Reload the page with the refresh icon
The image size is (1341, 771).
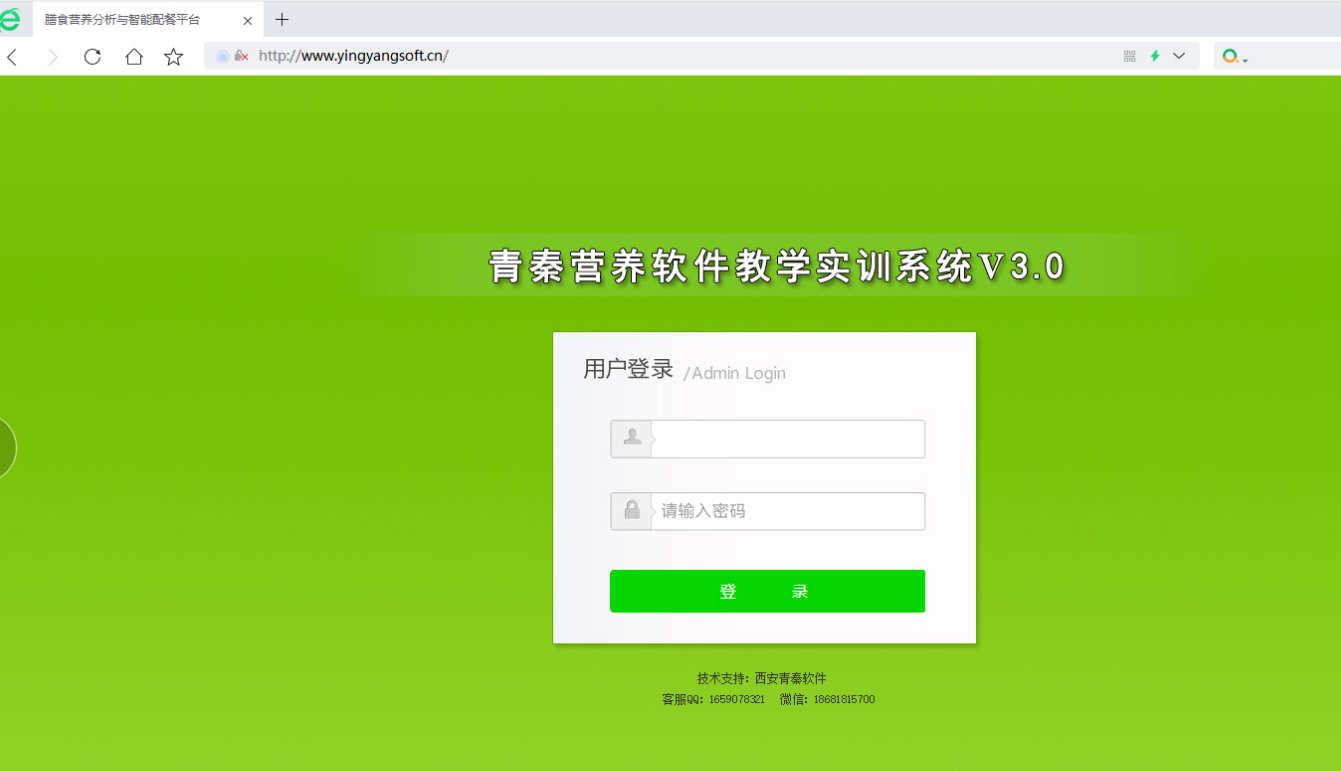(x=92, y=57)
